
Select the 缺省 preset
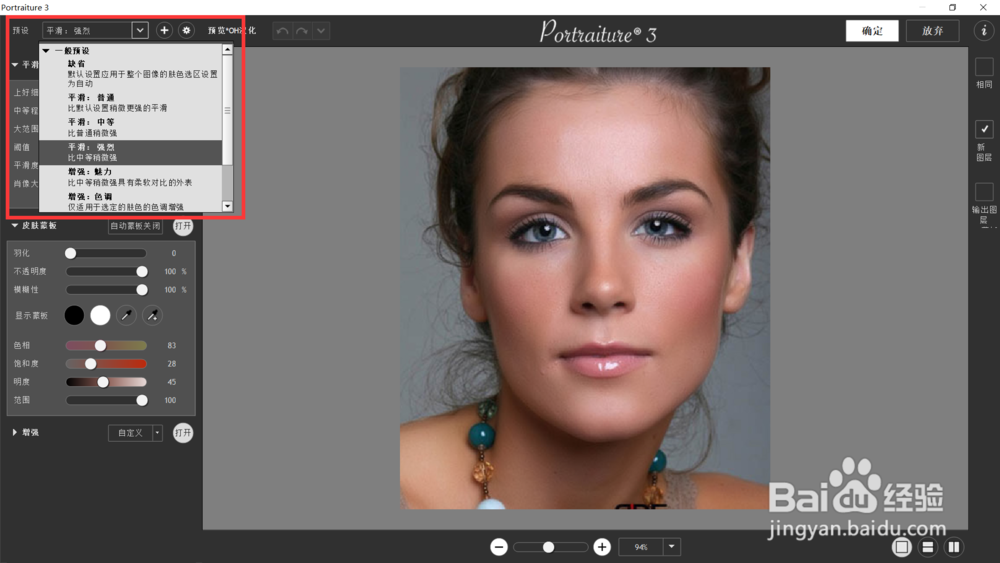coord(131,73)
